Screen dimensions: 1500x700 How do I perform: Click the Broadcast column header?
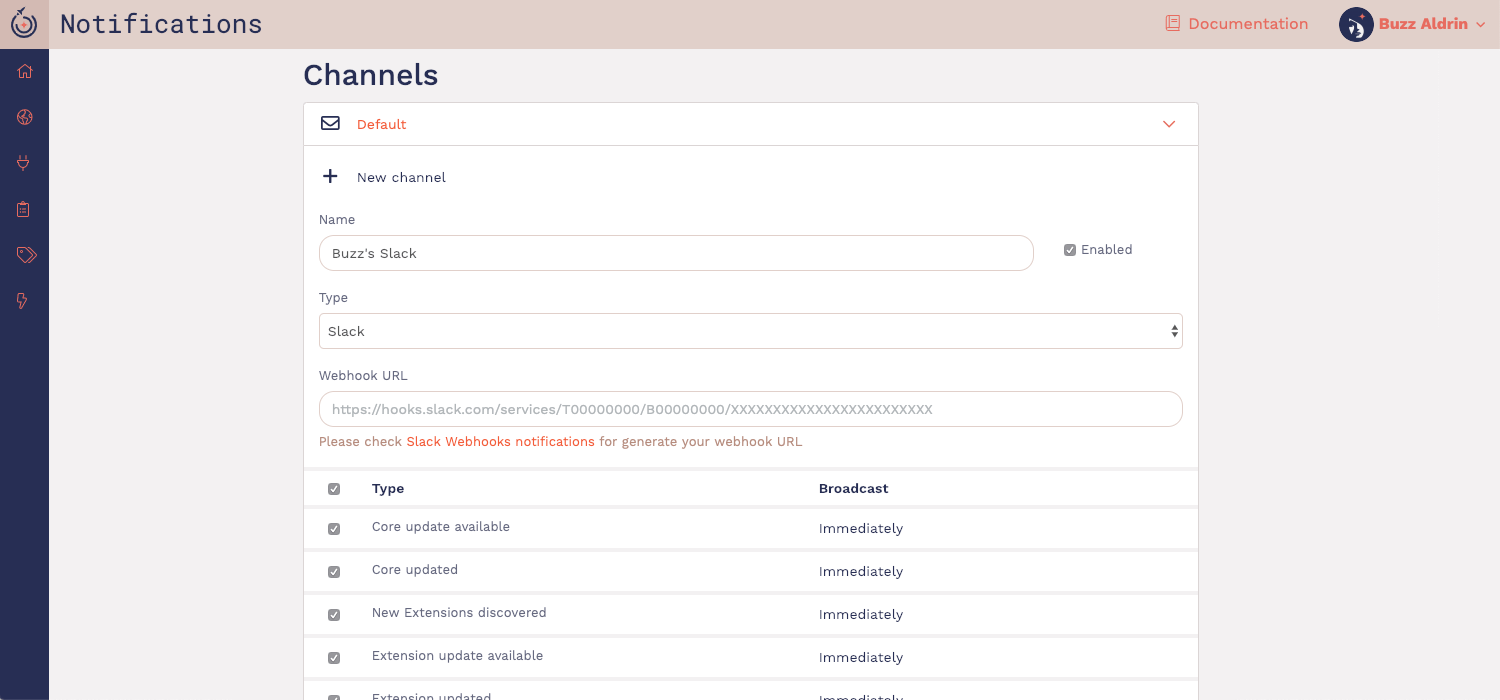pyautogui.click(x=854, y=489)
